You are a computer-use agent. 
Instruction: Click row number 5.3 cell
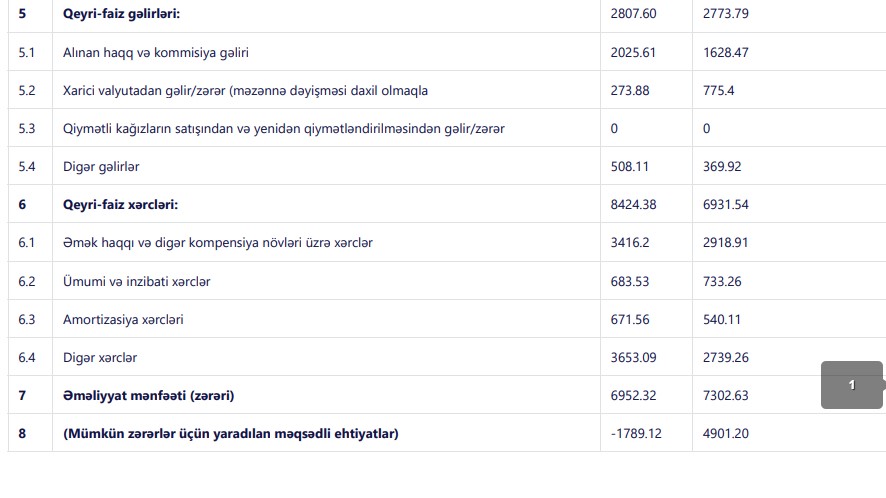pyautogui.click(x=27, y=129)
